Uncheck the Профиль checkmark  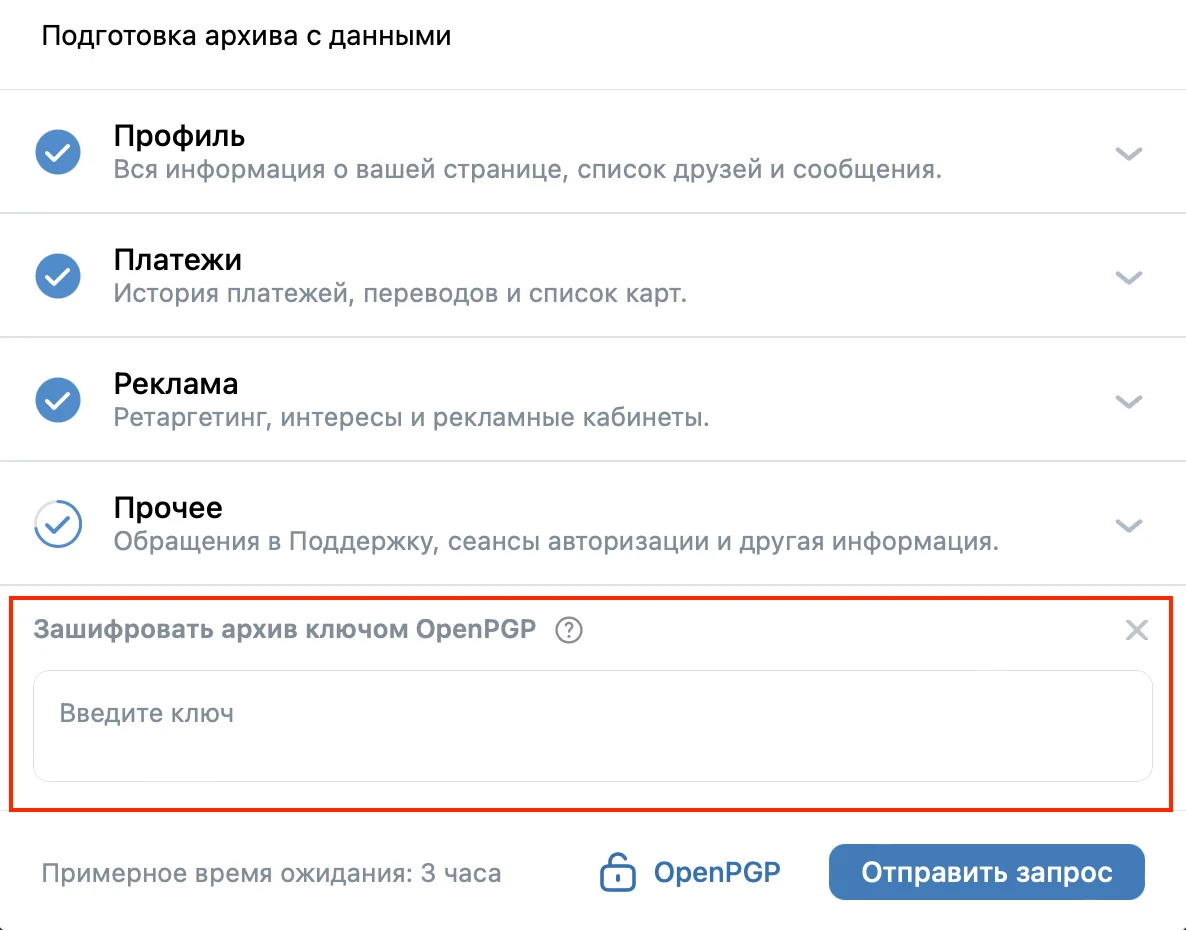(58, 153)
